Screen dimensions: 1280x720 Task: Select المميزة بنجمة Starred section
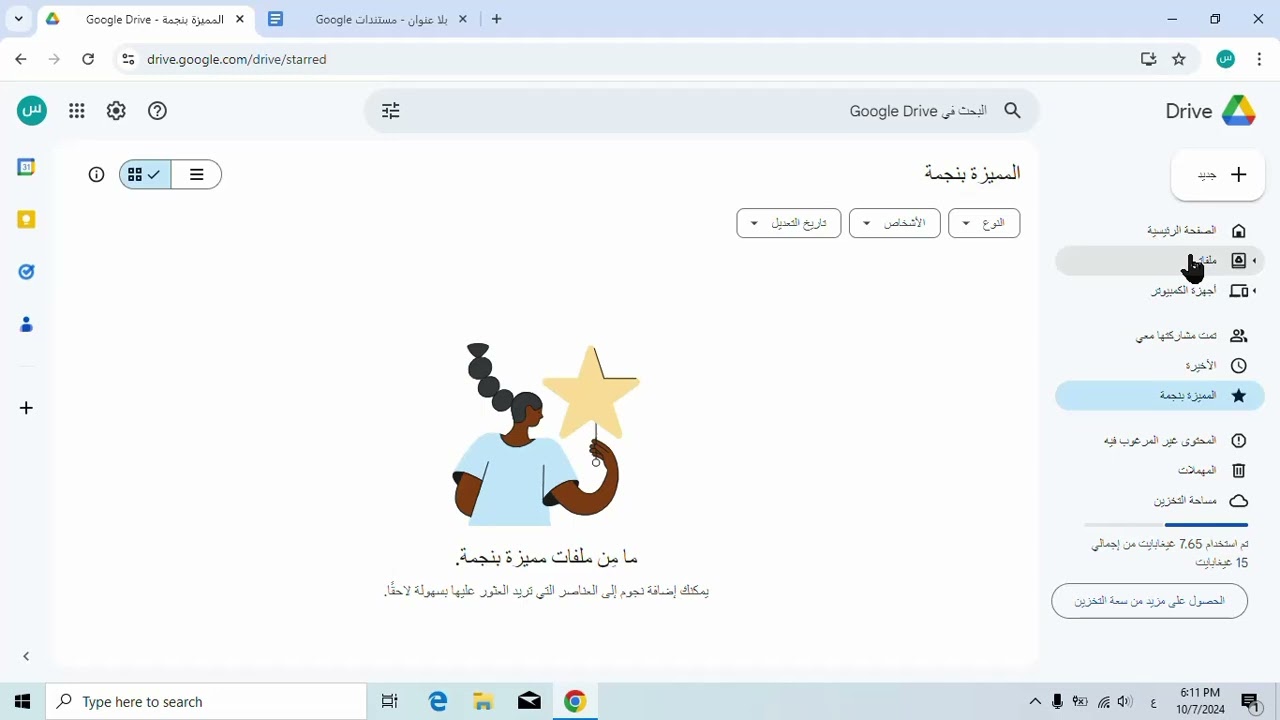tap(1160, 396)
